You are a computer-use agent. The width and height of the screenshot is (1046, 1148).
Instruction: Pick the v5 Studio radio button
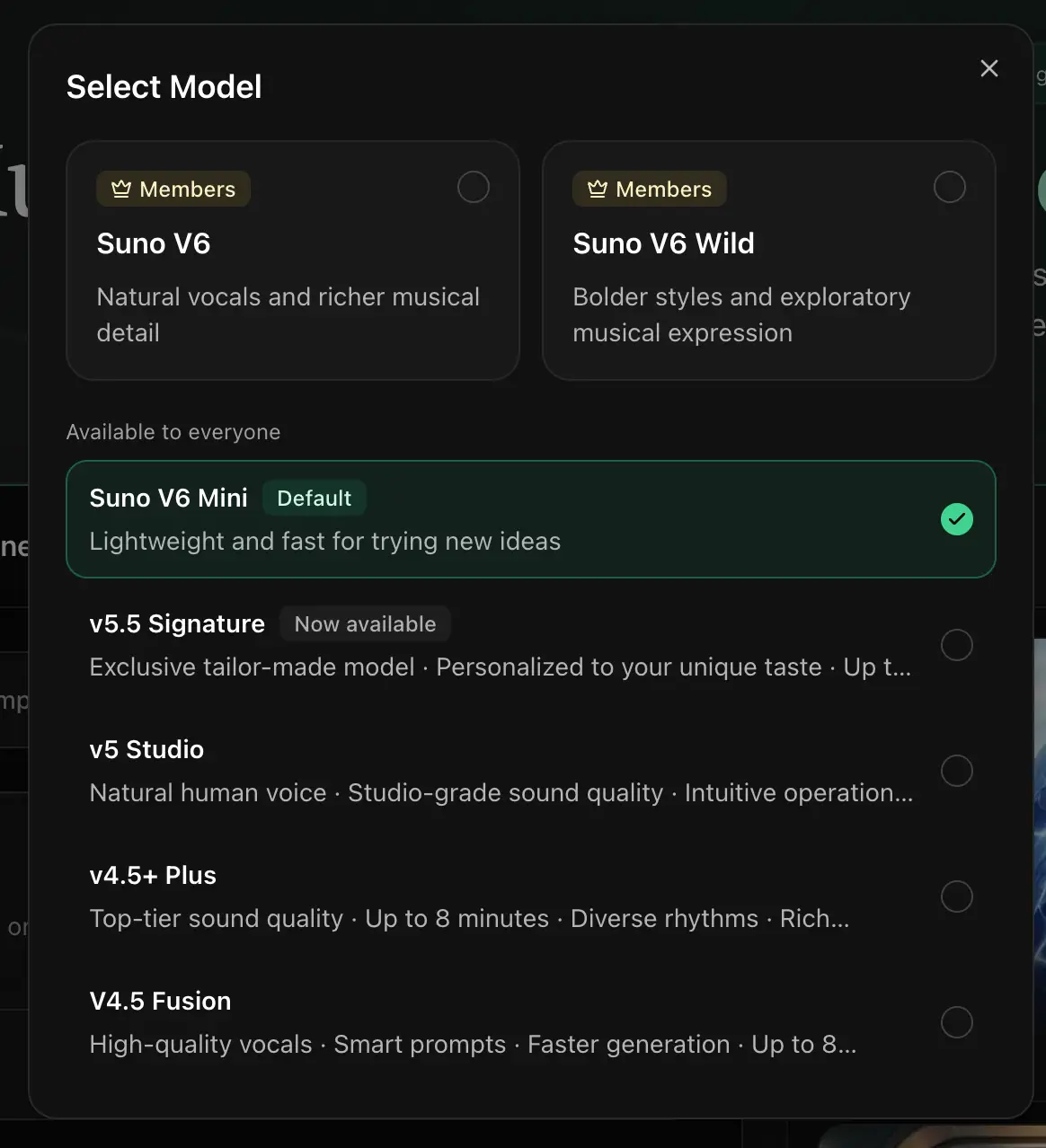point(957,771)
